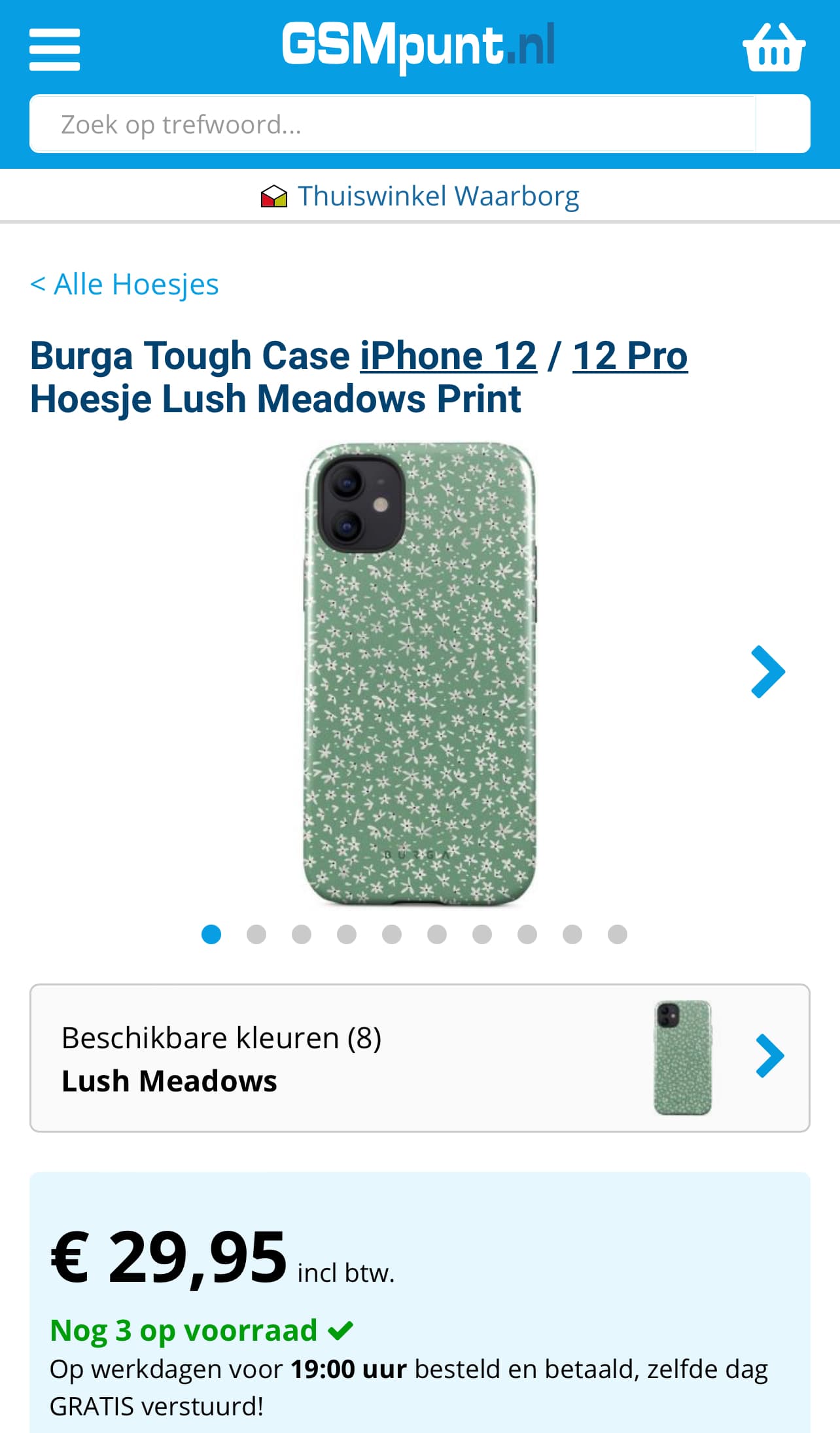Go back to Alle Hoesjes
This screenshot has height=1433, width=840.
pyautogui.click(x=124, y=285)
